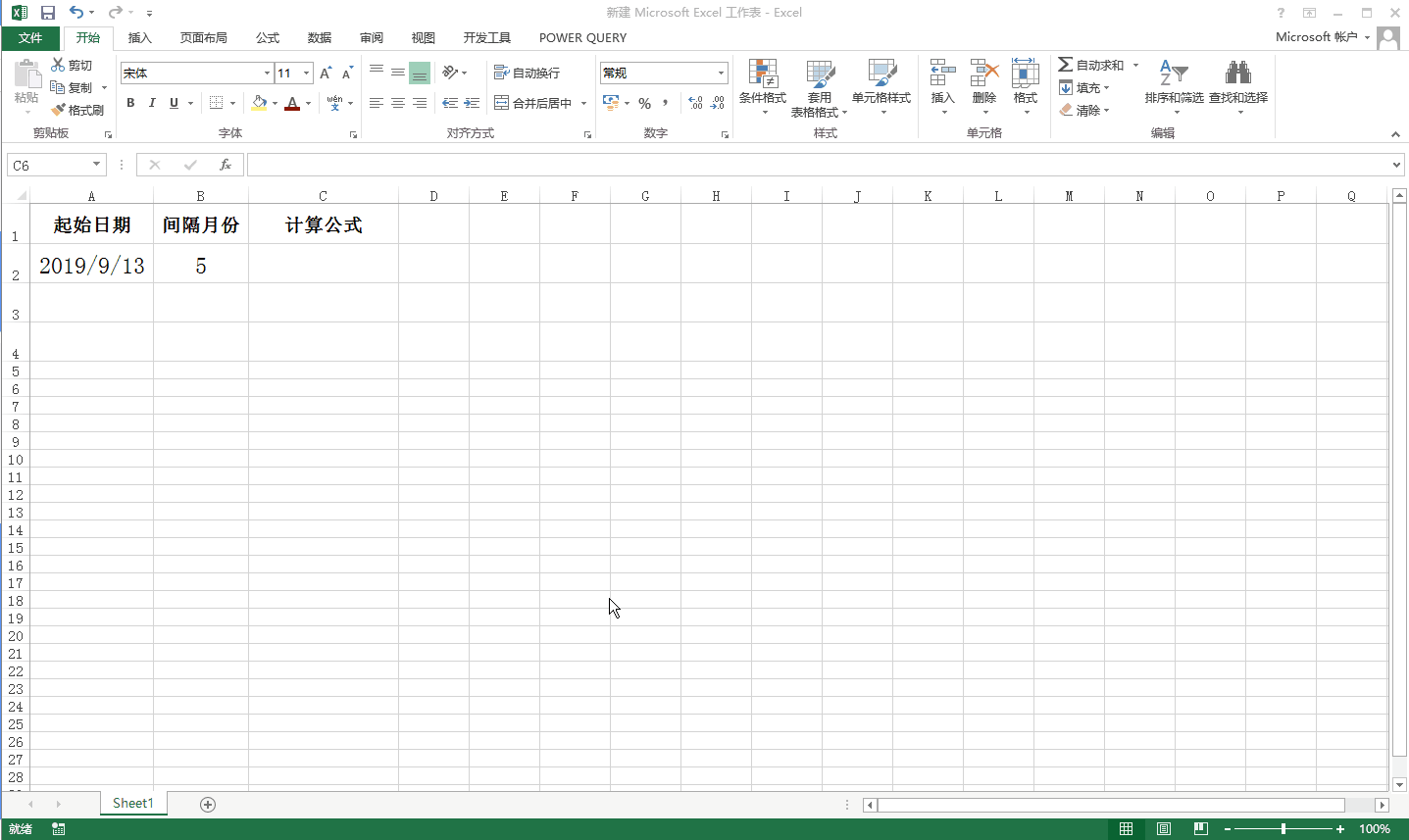The height and width of the screenshot is (840, 1409).
Task: Open 套用表格格式 table styles
Action: pos(820,86)
